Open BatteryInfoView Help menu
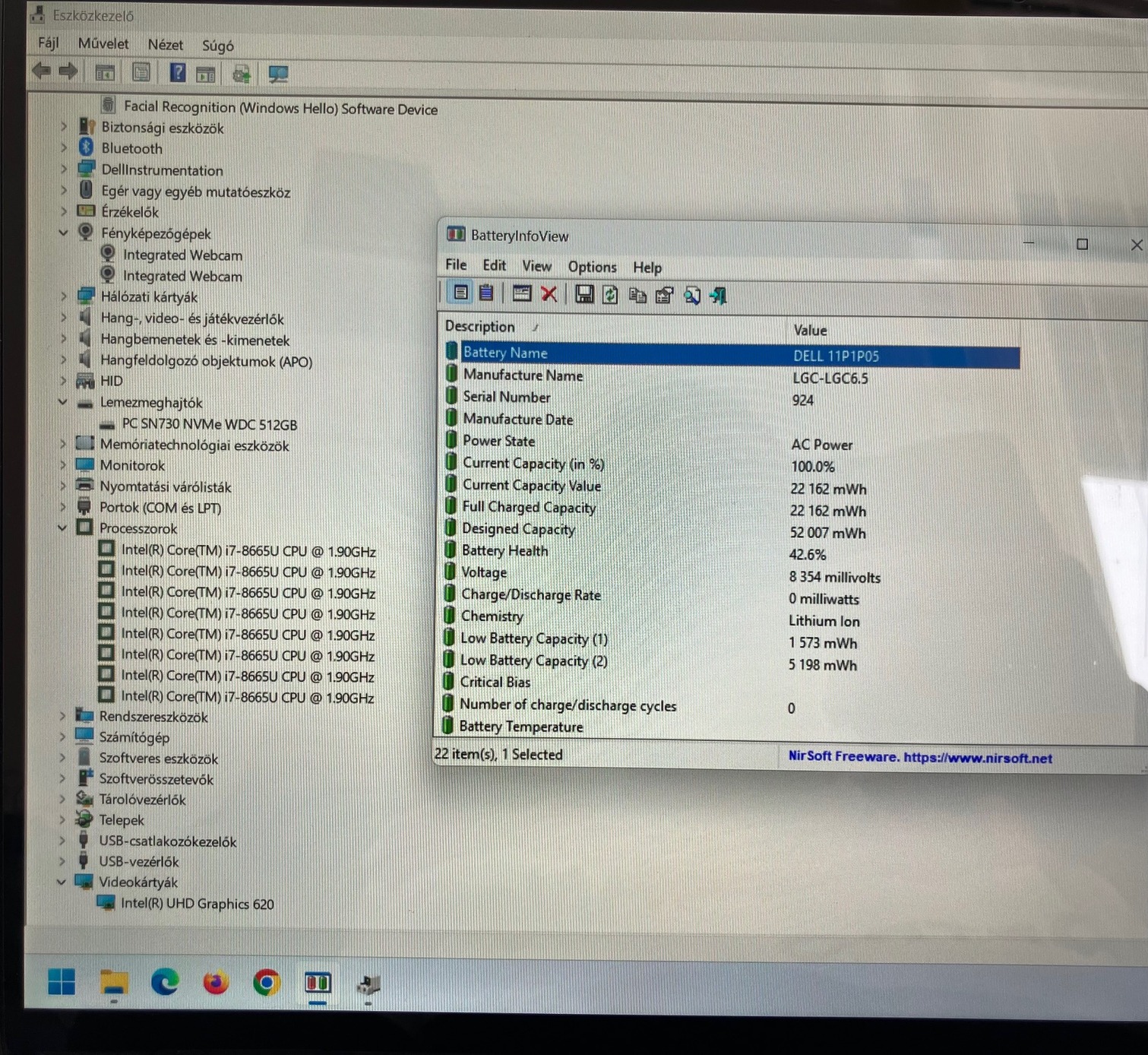This screenshot has height=1055, width=1148. [x=647, y=268]
